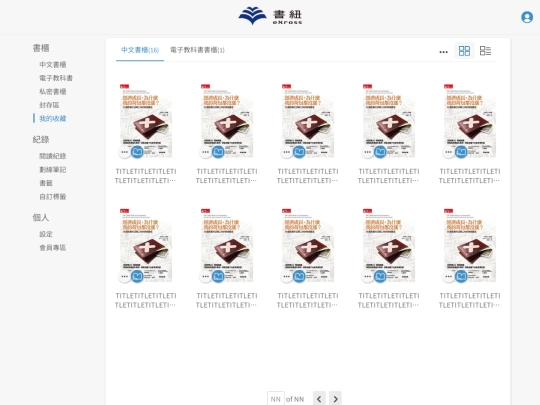Click the title under the fourth bottom-row book
The height and width of the screenshot is (405, 540).
click(x=389, y=300)
